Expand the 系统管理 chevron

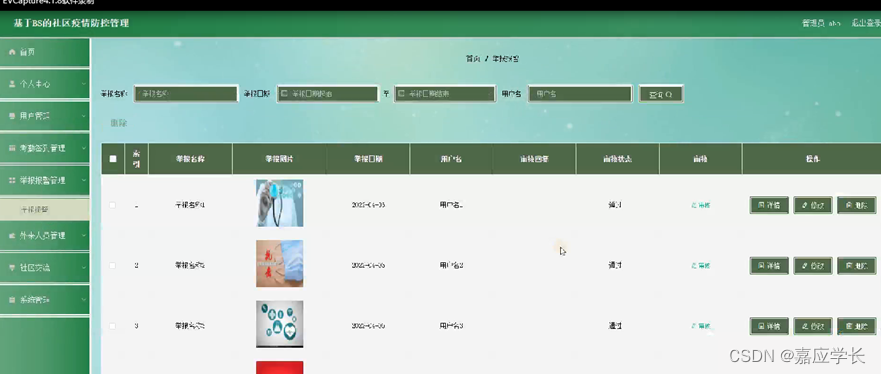83,300
